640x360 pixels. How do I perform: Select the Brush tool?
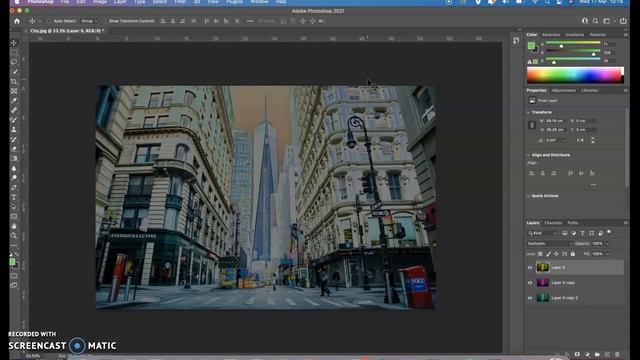14,120
